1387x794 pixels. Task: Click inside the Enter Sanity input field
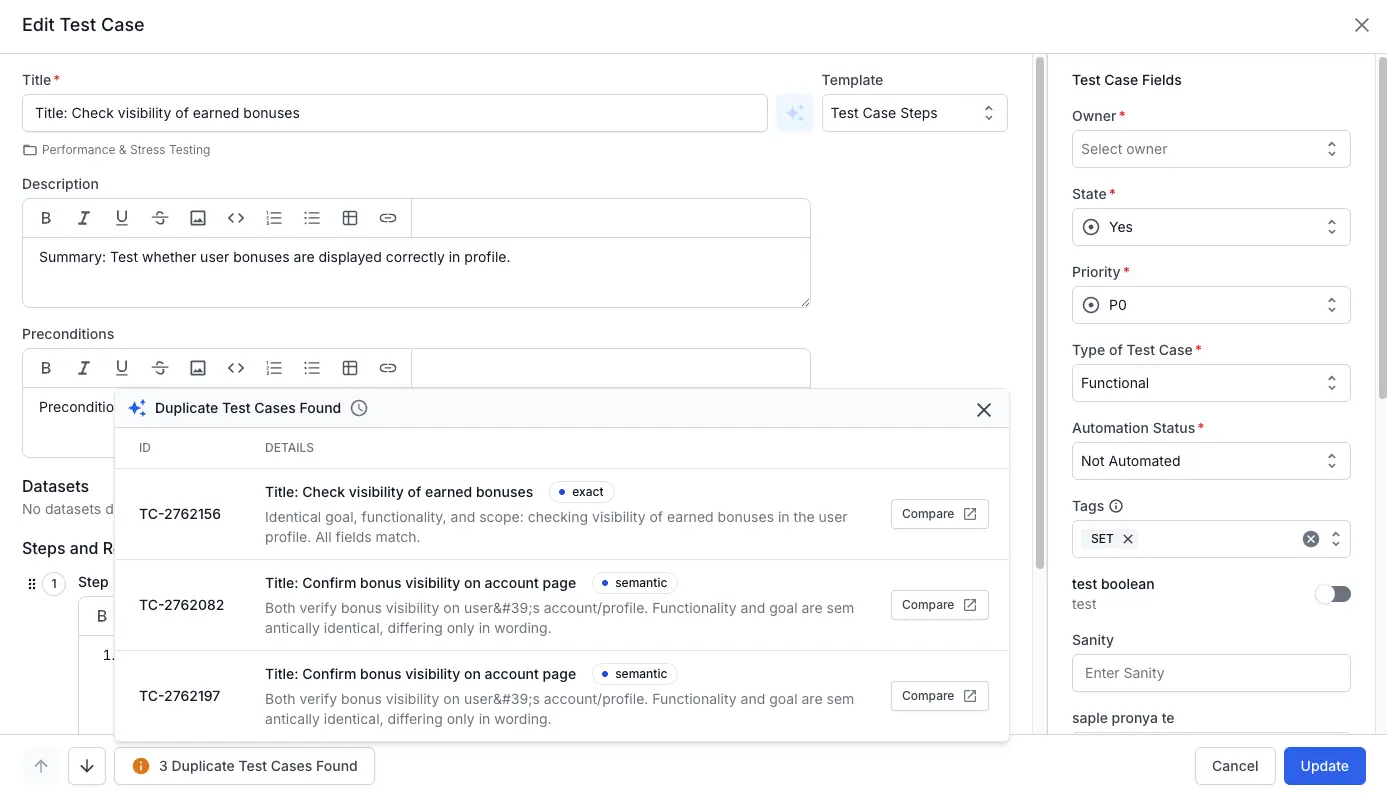coord(1211,673)
